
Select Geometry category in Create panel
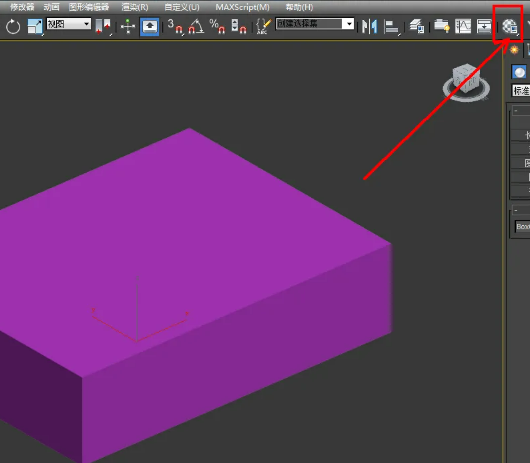[519, 72]
